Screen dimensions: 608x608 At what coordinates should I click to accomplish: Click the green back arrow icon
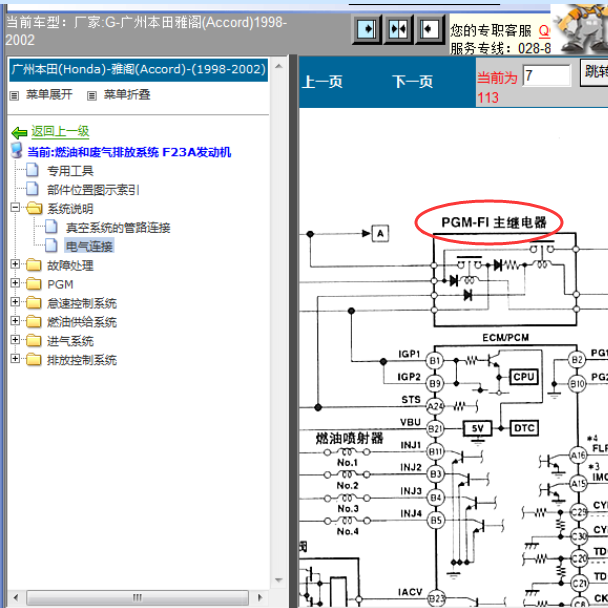pyautogui.click(x=19, y=133)
